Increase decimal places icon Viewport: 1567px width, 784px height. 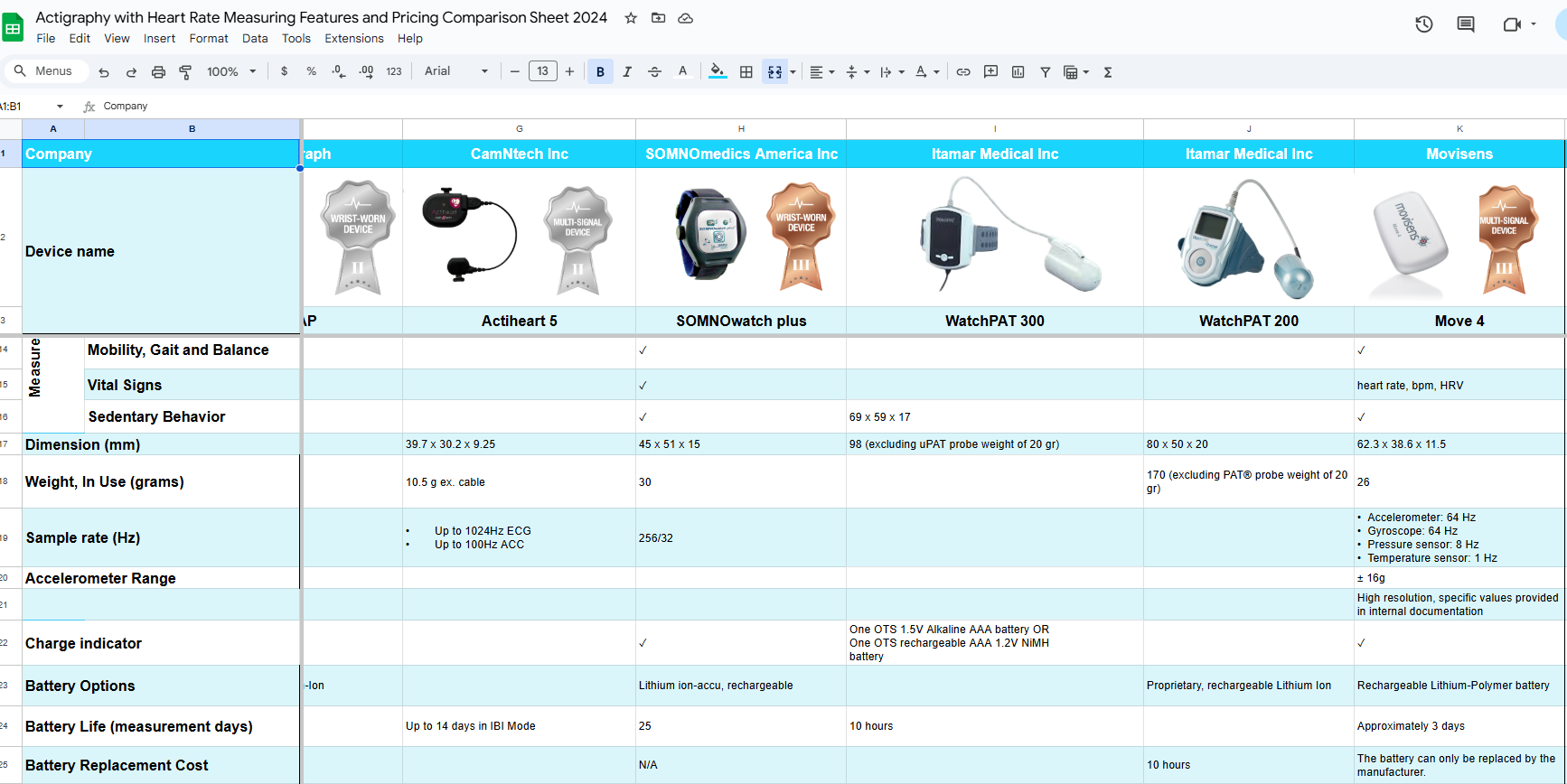(x=366, y=71)
